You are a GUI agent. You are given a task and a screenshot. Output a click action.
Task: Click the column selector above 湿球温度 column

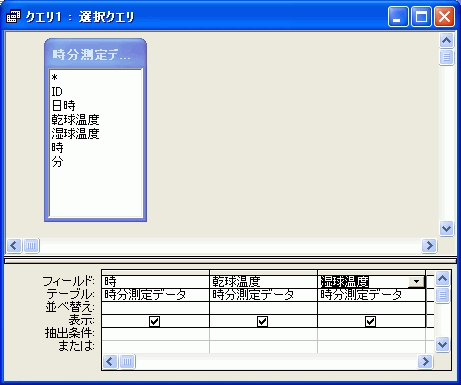(372, 273)
